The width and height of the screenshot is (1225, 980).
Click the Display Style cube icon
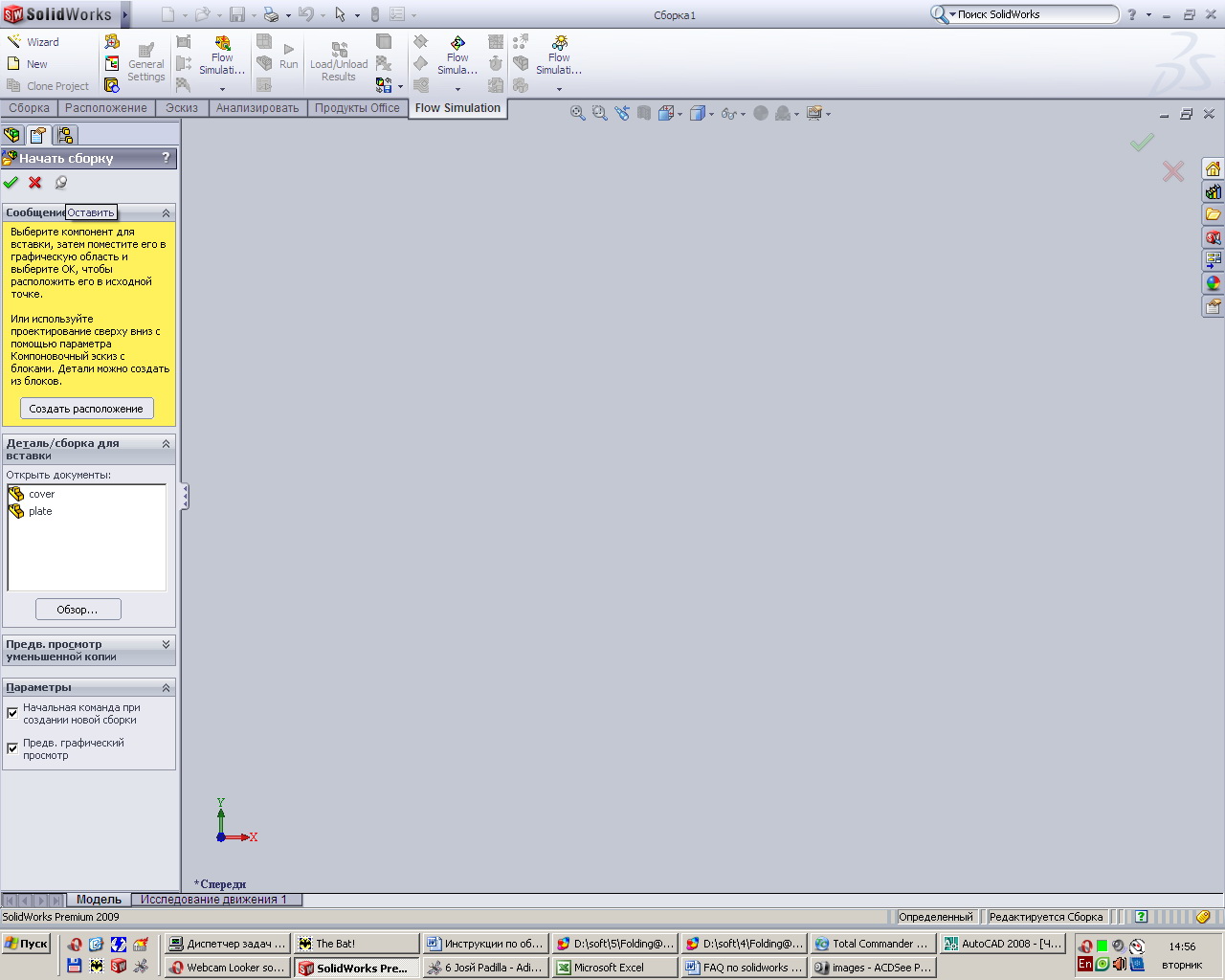tap(698, 113)
